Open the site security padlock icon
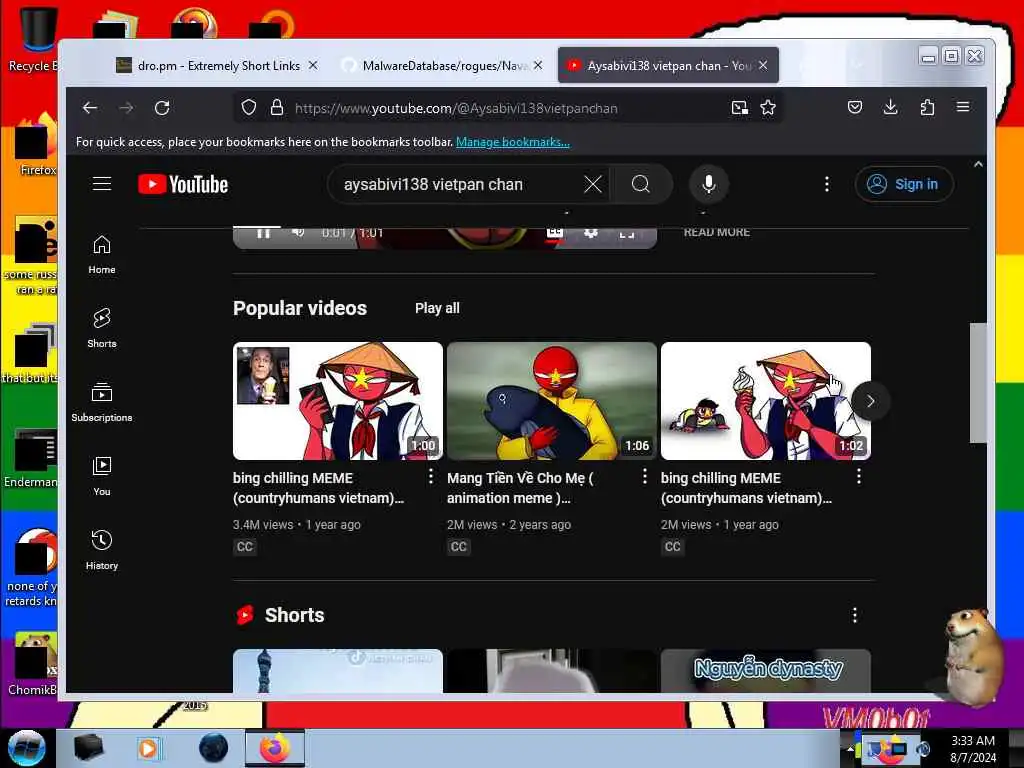Screen dimensions: 1024x768 (277, 108)
